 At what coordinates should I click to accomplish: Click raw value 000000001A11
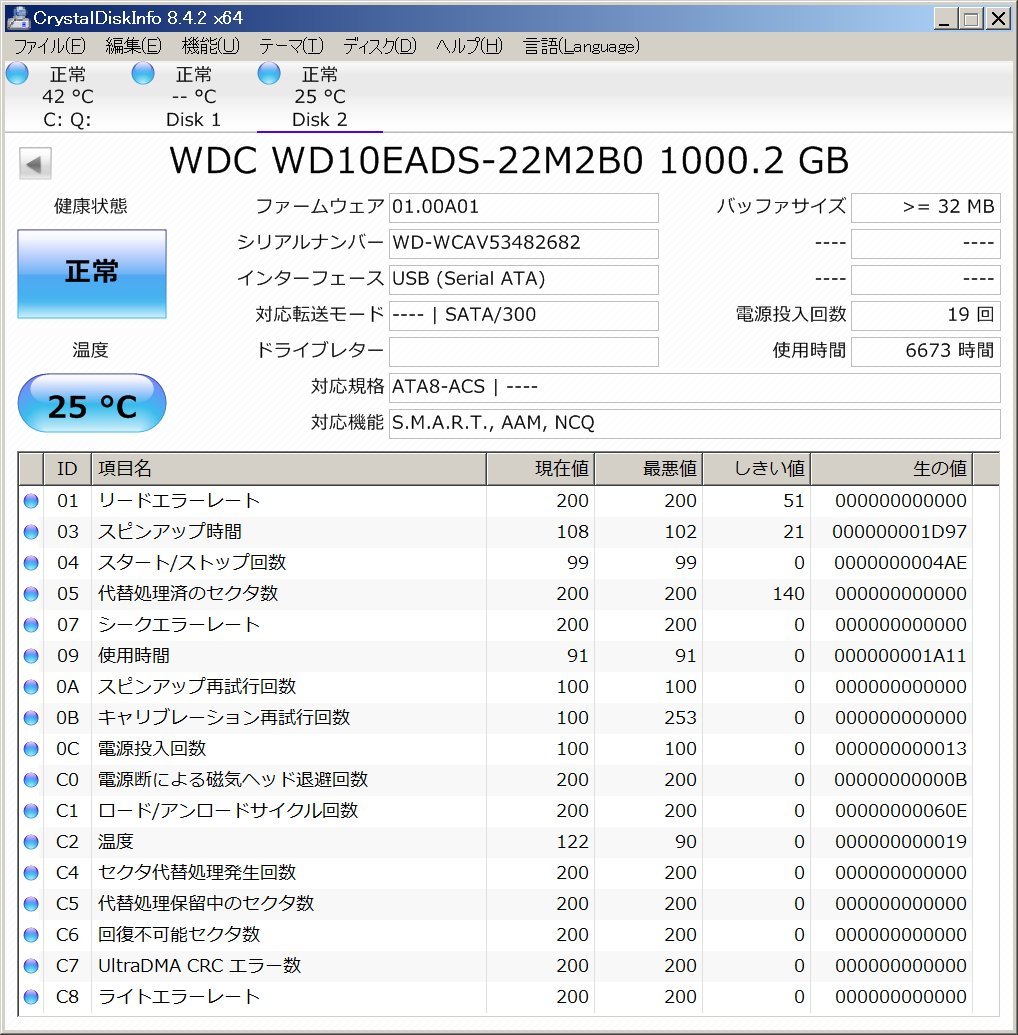click(900, 656)
